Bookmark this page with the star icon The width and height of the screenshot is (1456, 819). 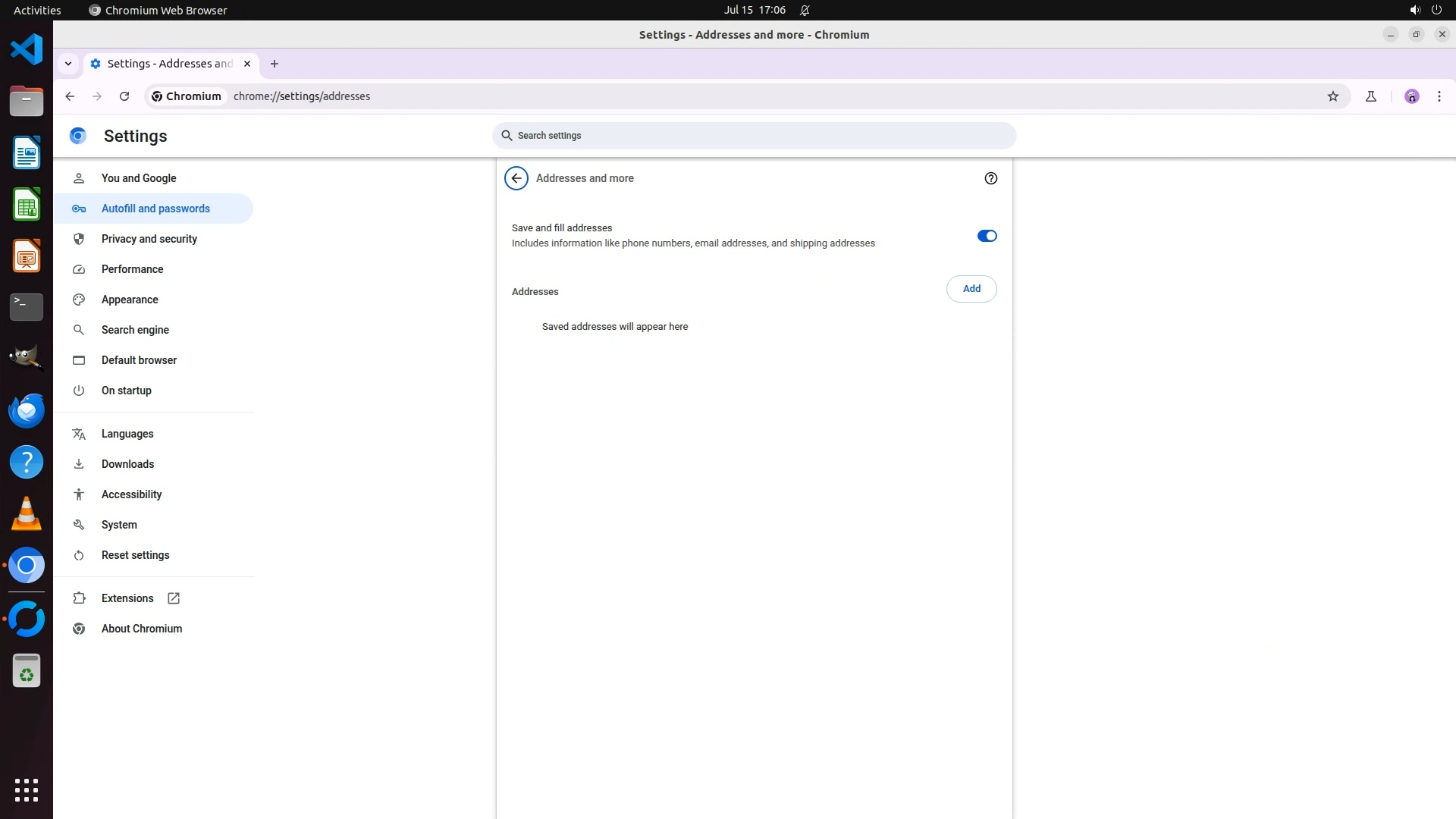coord(1332,96)
